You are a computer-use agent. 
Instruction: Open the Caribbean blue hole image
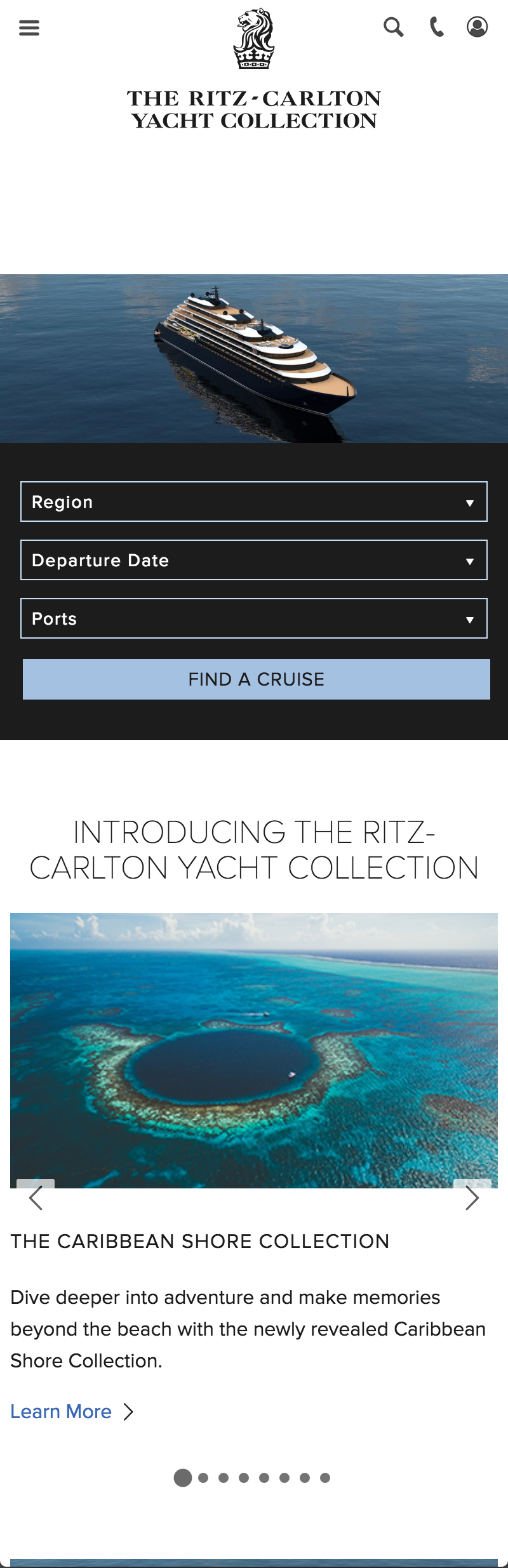254,1050
